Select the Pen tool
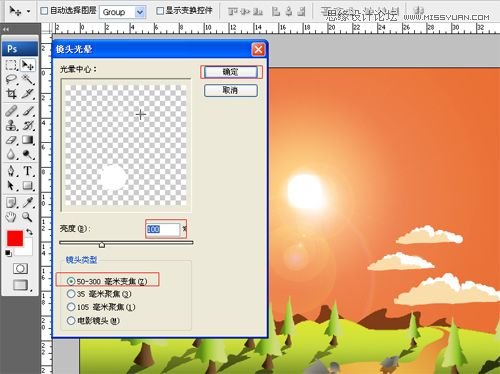Image resolution: width=500 pixels, height=374 pixels. click(x=11, y=171)
